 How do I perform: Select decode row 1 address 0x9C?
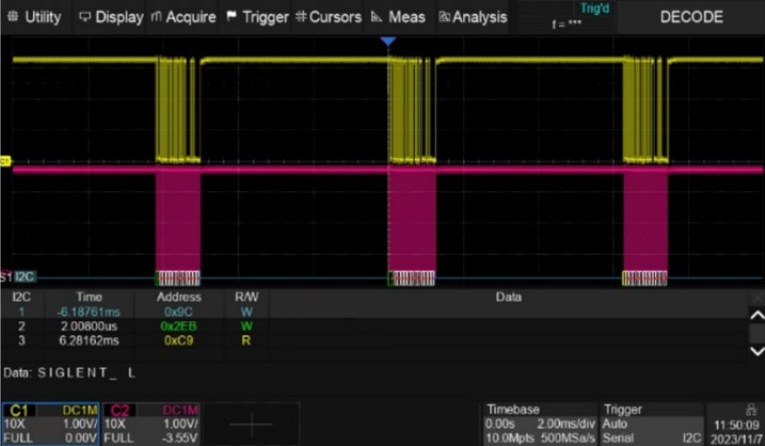pyautogui.click(x=178, y=311)
